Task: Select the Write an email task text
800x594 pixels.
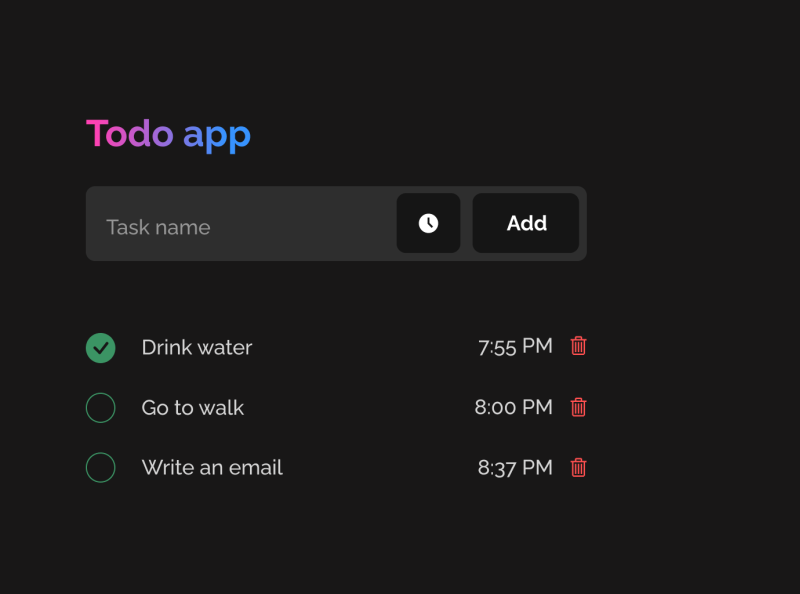Action: [x=212, y=468]
